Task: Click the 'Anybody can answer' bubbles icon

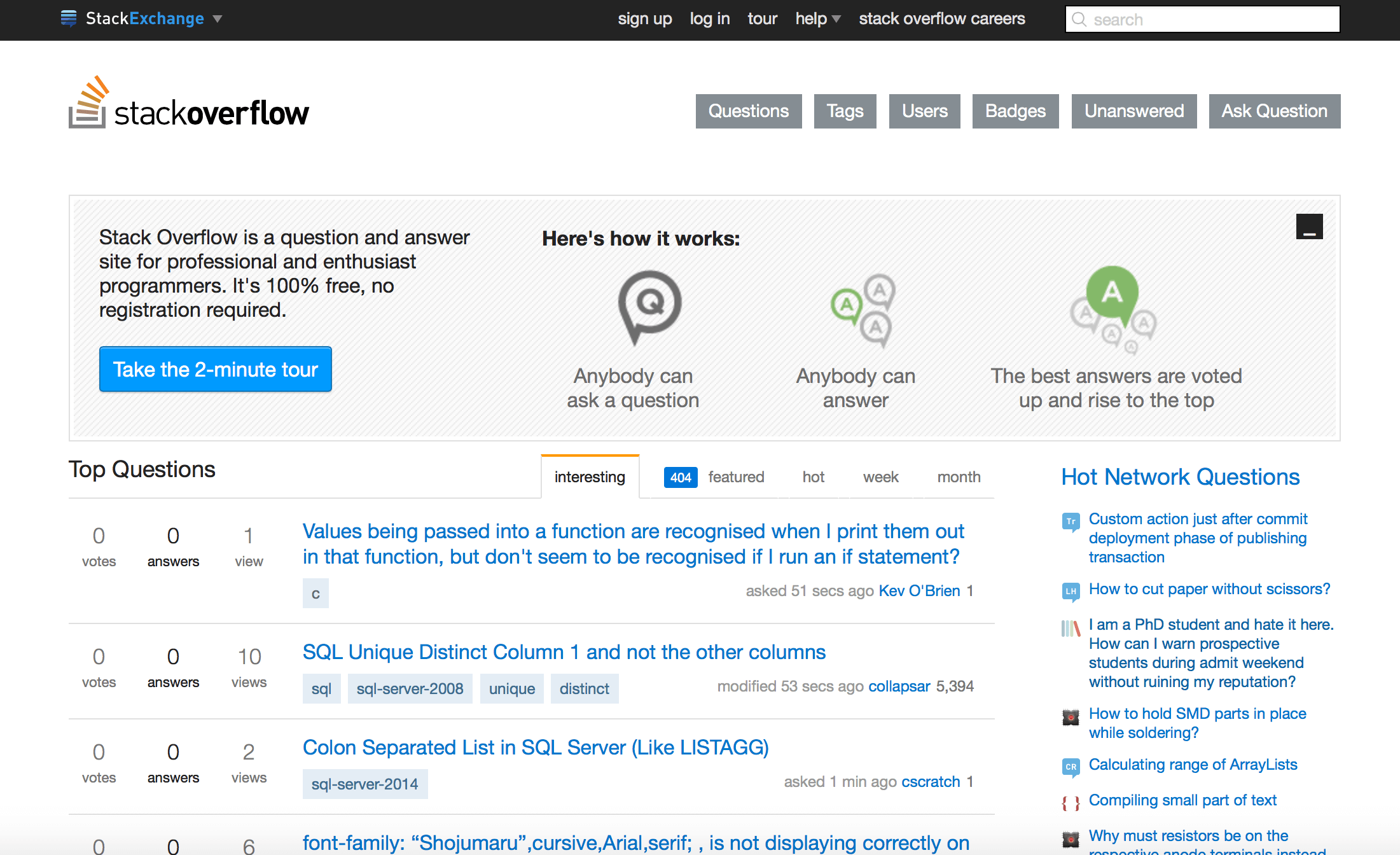Action: (x=864, y=310)
